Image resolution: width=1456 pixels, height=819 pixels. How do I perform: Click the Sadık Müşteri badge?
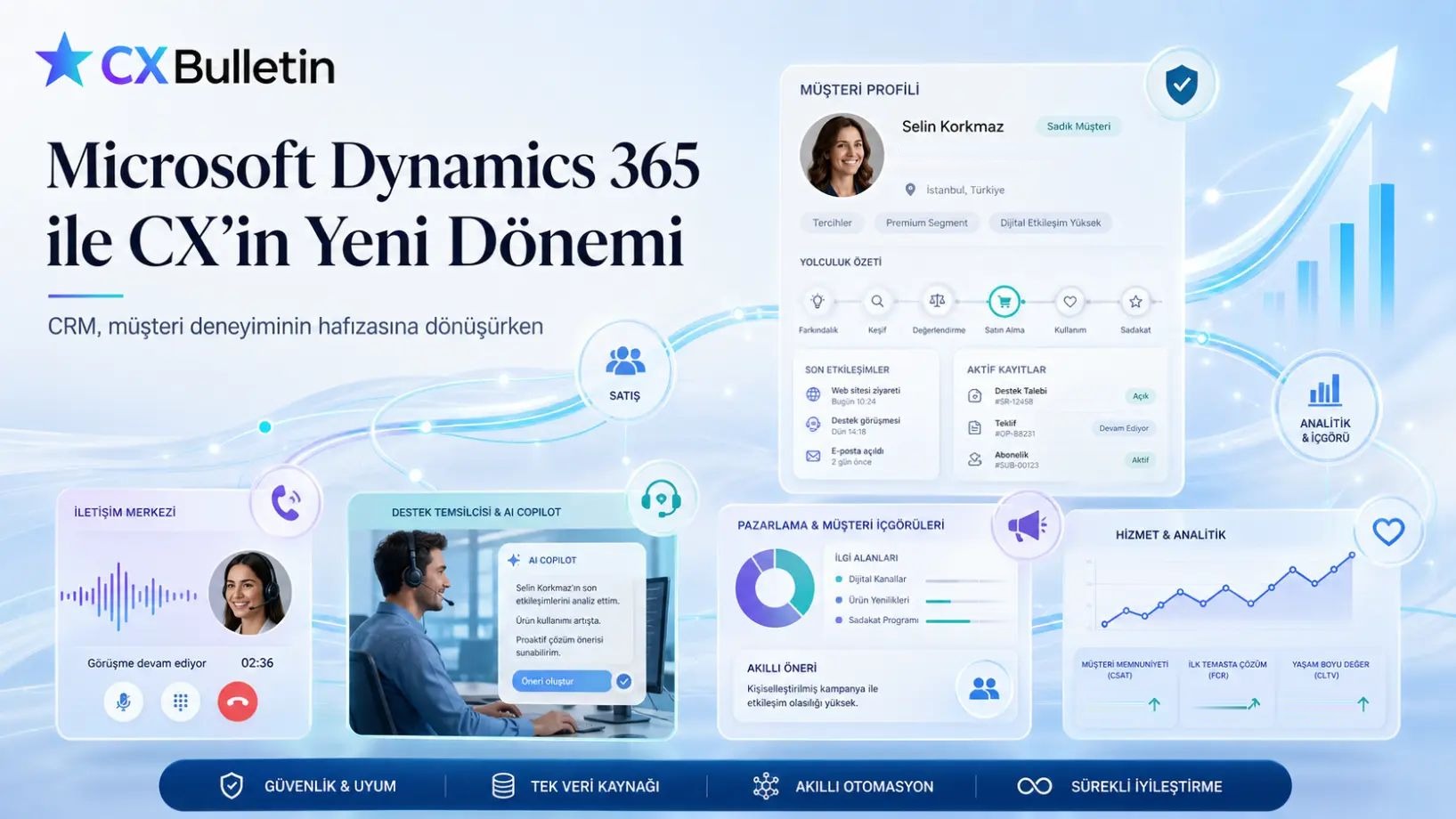click(x=1078, y=126)
